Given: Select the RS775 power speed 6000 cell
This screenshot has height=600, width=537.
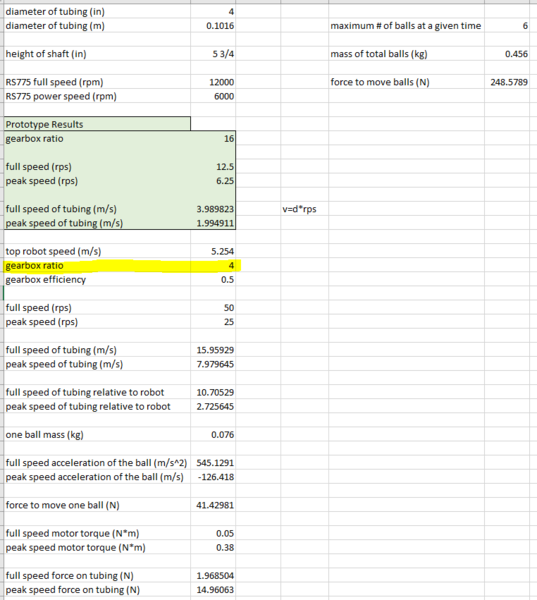Looking at the screenshot, I should click(213, 96).
